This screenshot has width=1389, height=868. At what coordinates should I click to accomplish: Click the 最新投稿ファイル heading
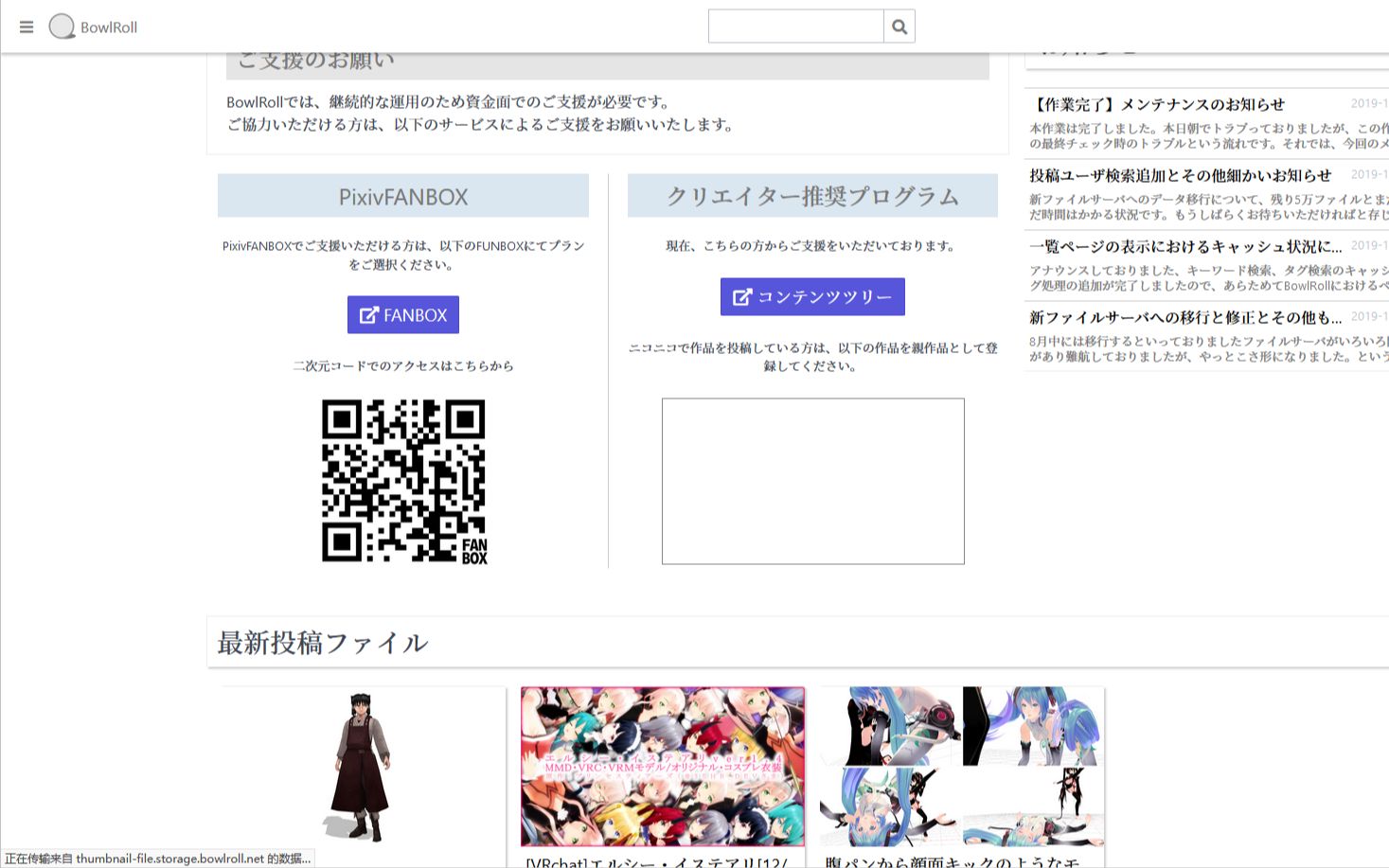click(x=323, y=643)
